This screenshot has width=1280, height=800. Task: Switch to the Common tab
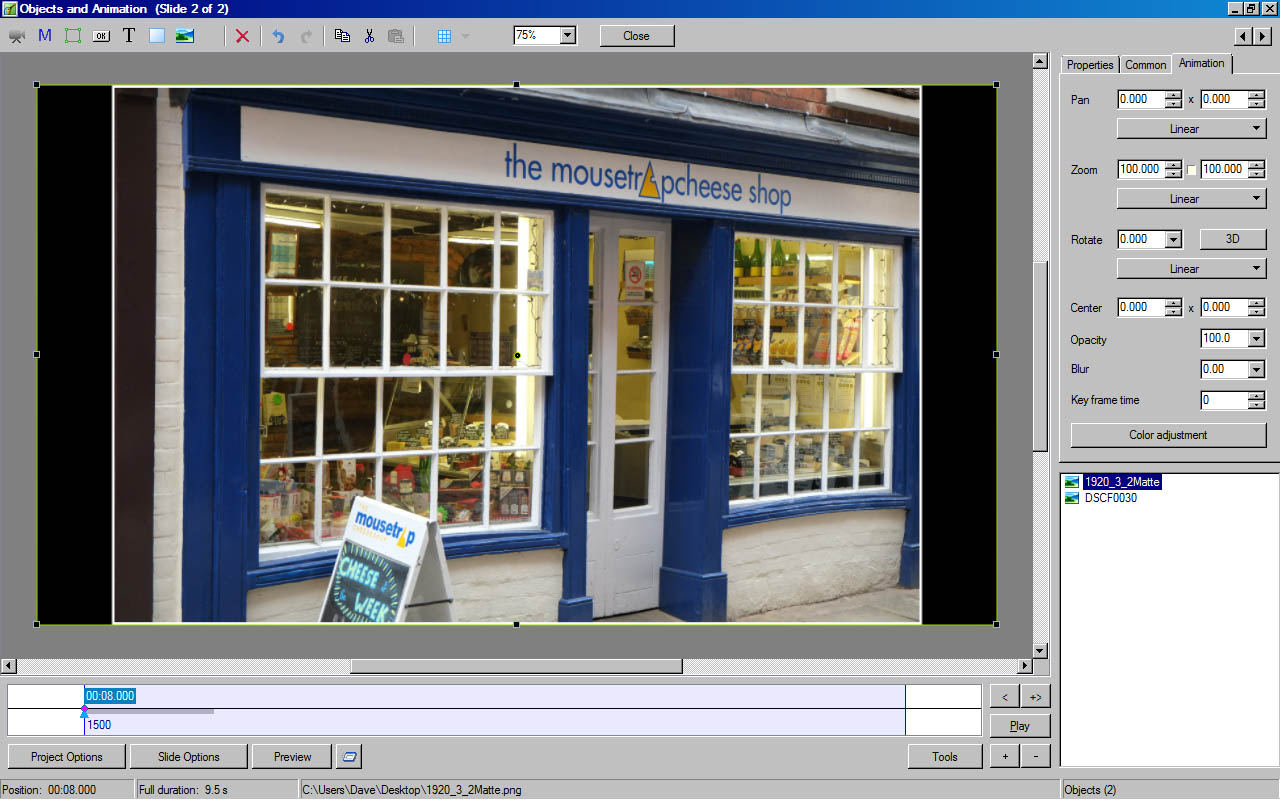[1146, 65]
